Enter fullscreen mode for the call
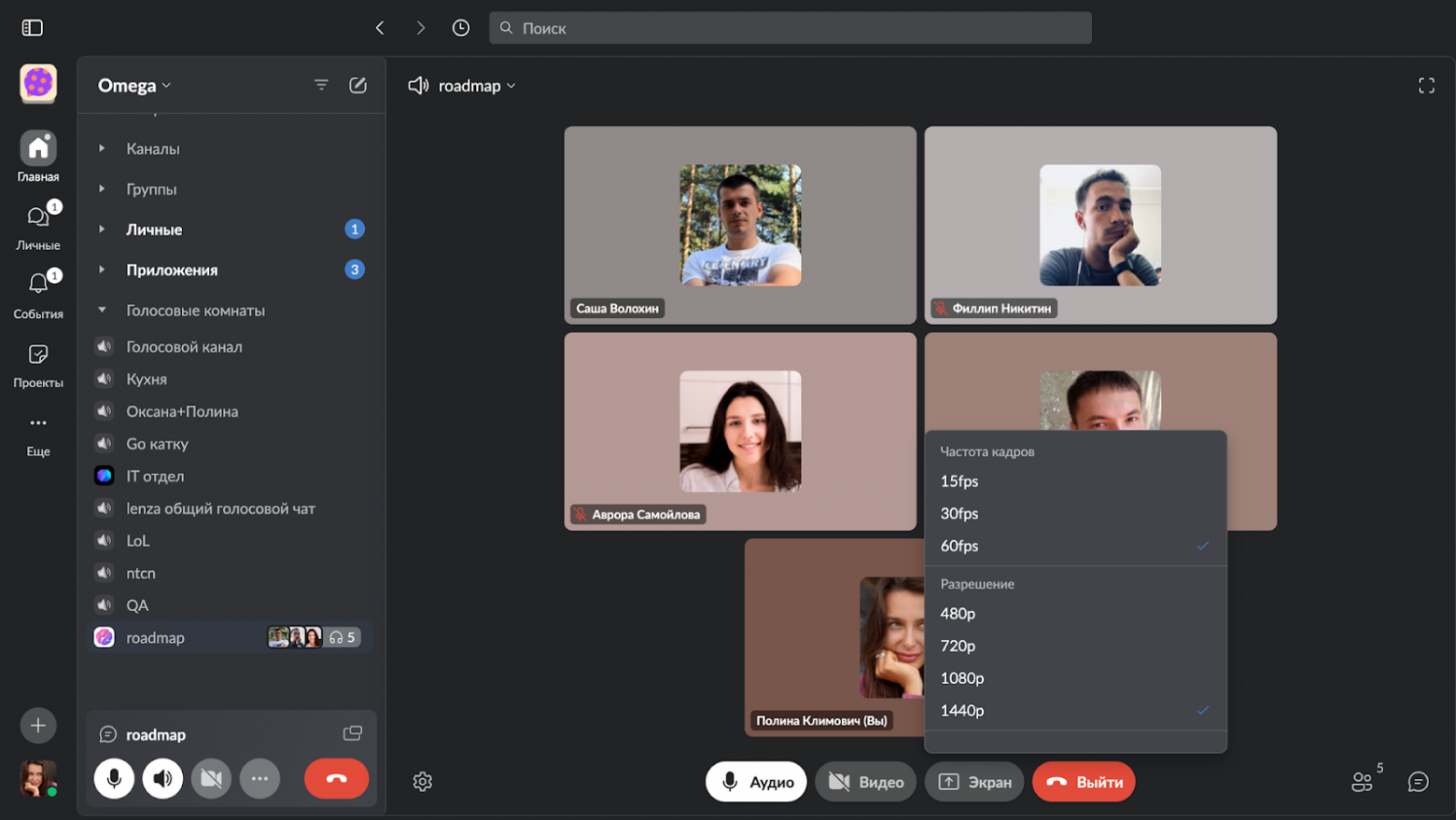The height and width of the screenshot is (820, 1456). (1426, 86)
